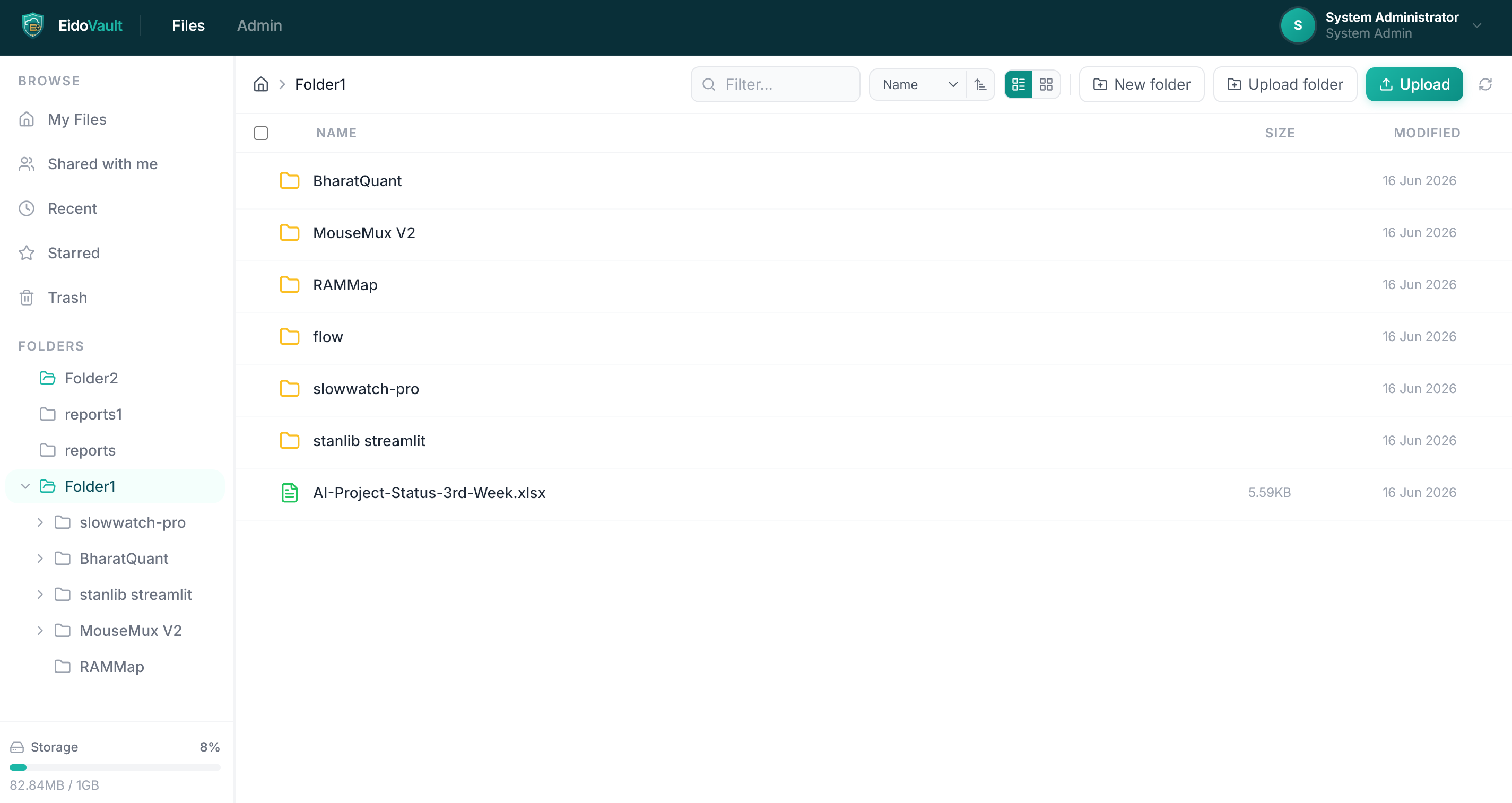
Task: Click the EidoVault brand name
Action: coord(90,25)
